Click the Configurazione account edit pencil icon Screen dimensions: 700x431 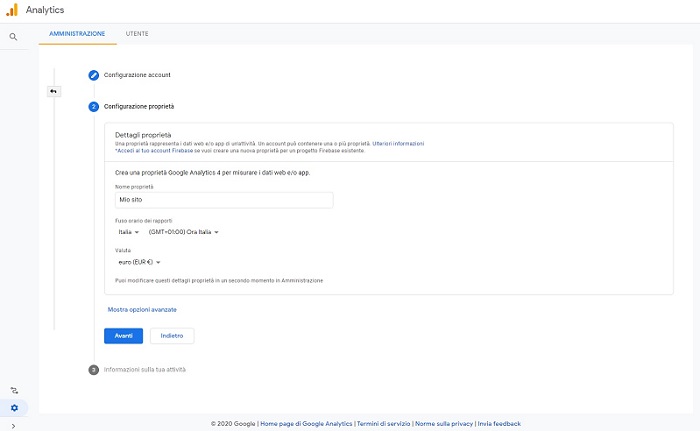93,75
